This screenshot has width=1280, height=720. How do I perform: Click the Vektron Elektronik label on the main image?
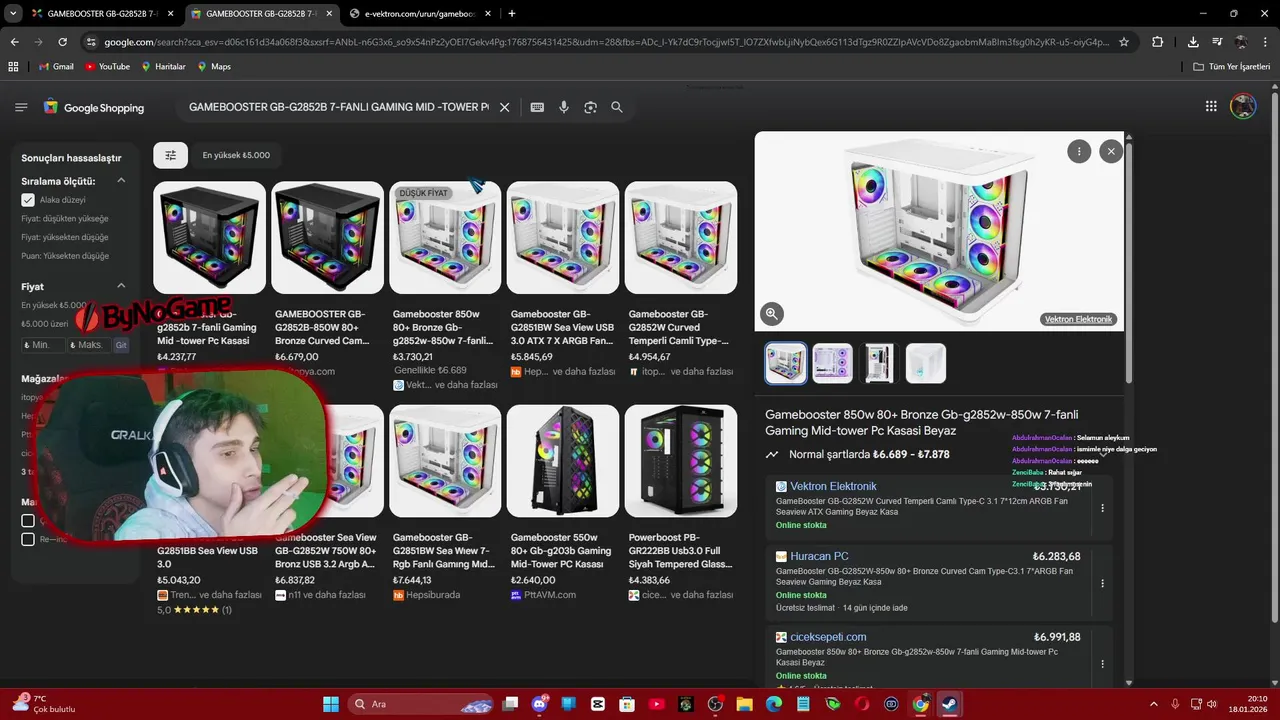(1078, 319)
